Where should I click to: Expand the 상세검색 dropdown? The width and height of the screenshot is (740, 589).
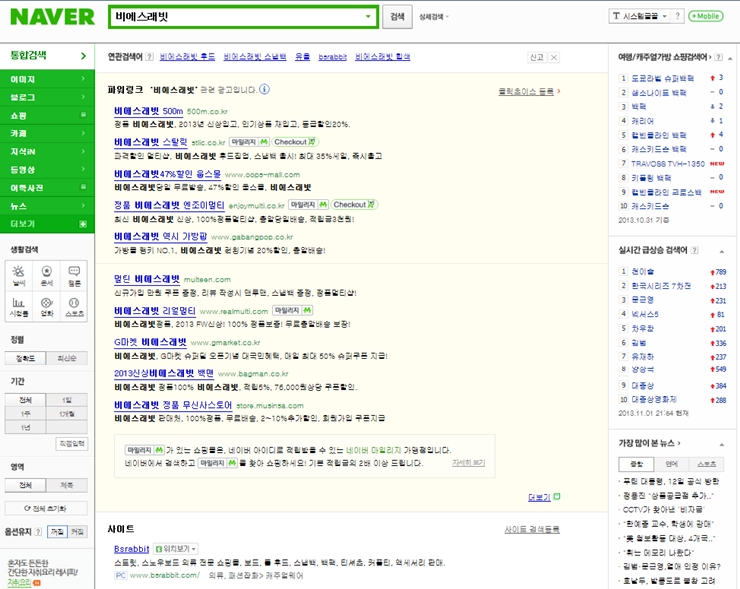coord(434,17)
